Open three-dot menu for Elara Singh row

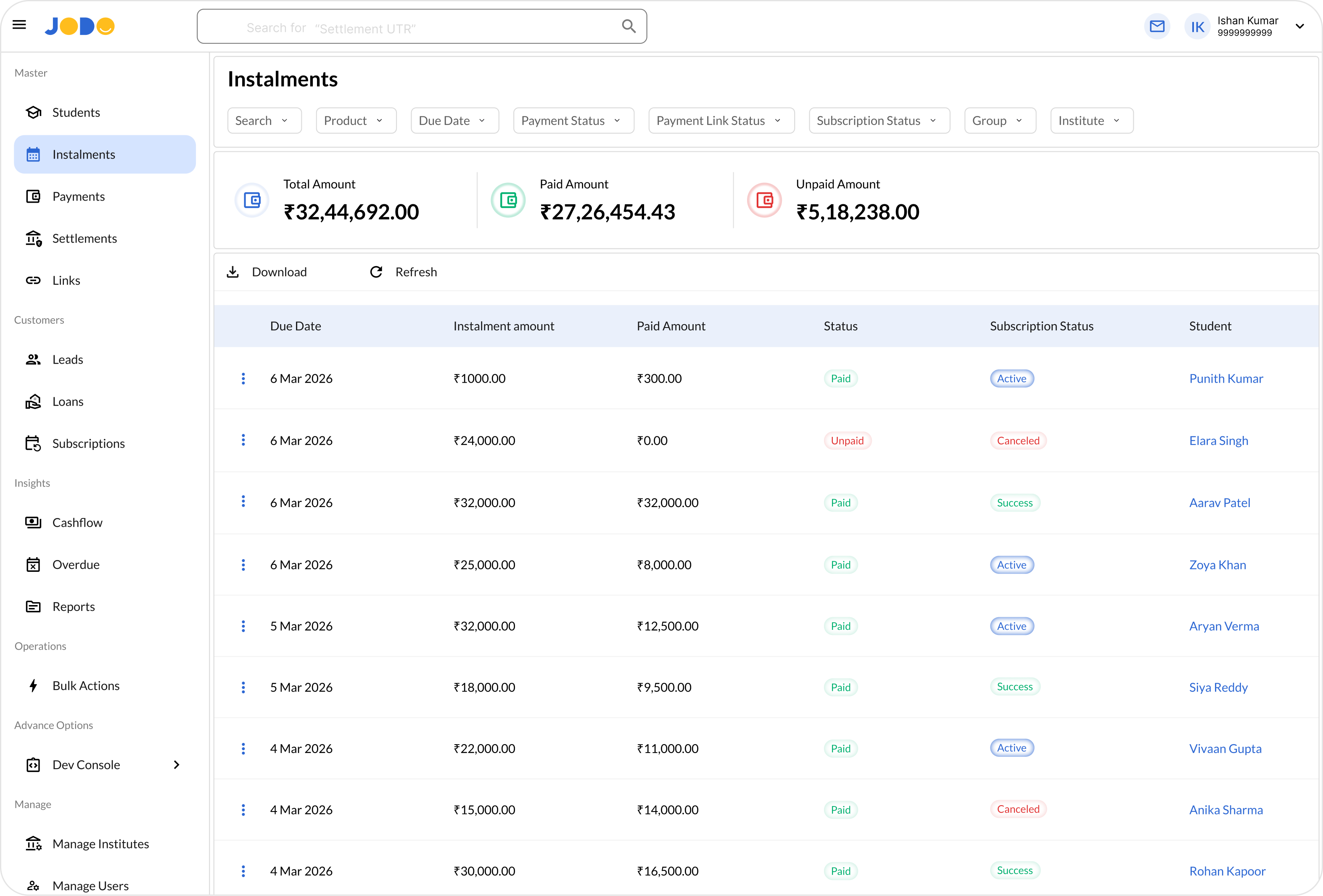click(243, 440)
